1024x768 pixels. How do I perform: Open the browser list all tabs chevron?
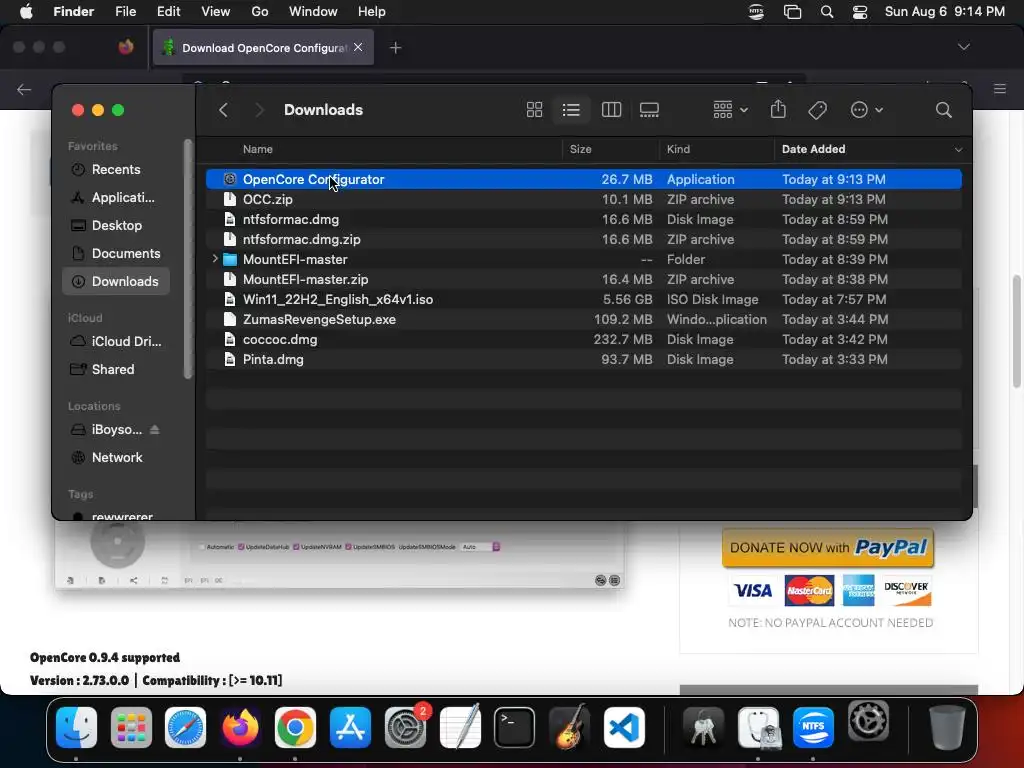coord(963,47)
